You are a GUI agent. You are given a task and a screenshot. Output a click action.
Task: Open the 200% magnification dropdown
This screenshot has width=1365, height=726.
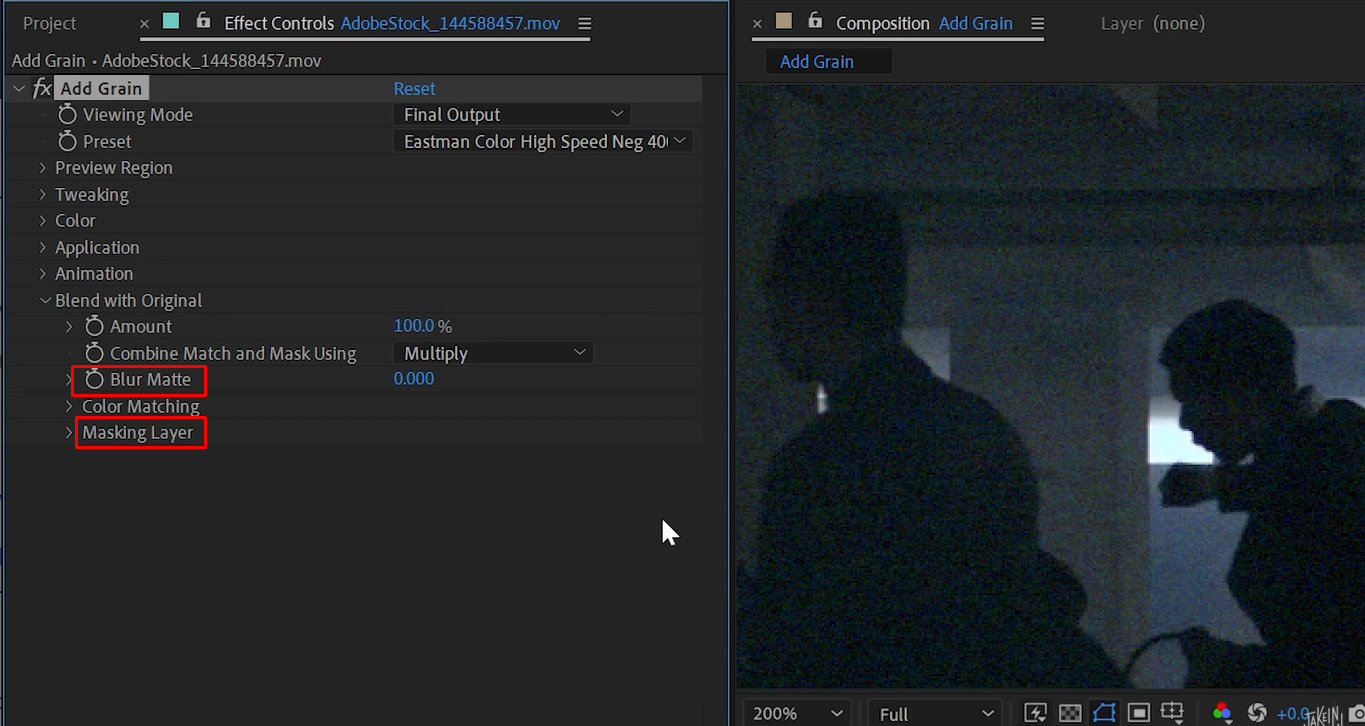[x=795, y=712]
